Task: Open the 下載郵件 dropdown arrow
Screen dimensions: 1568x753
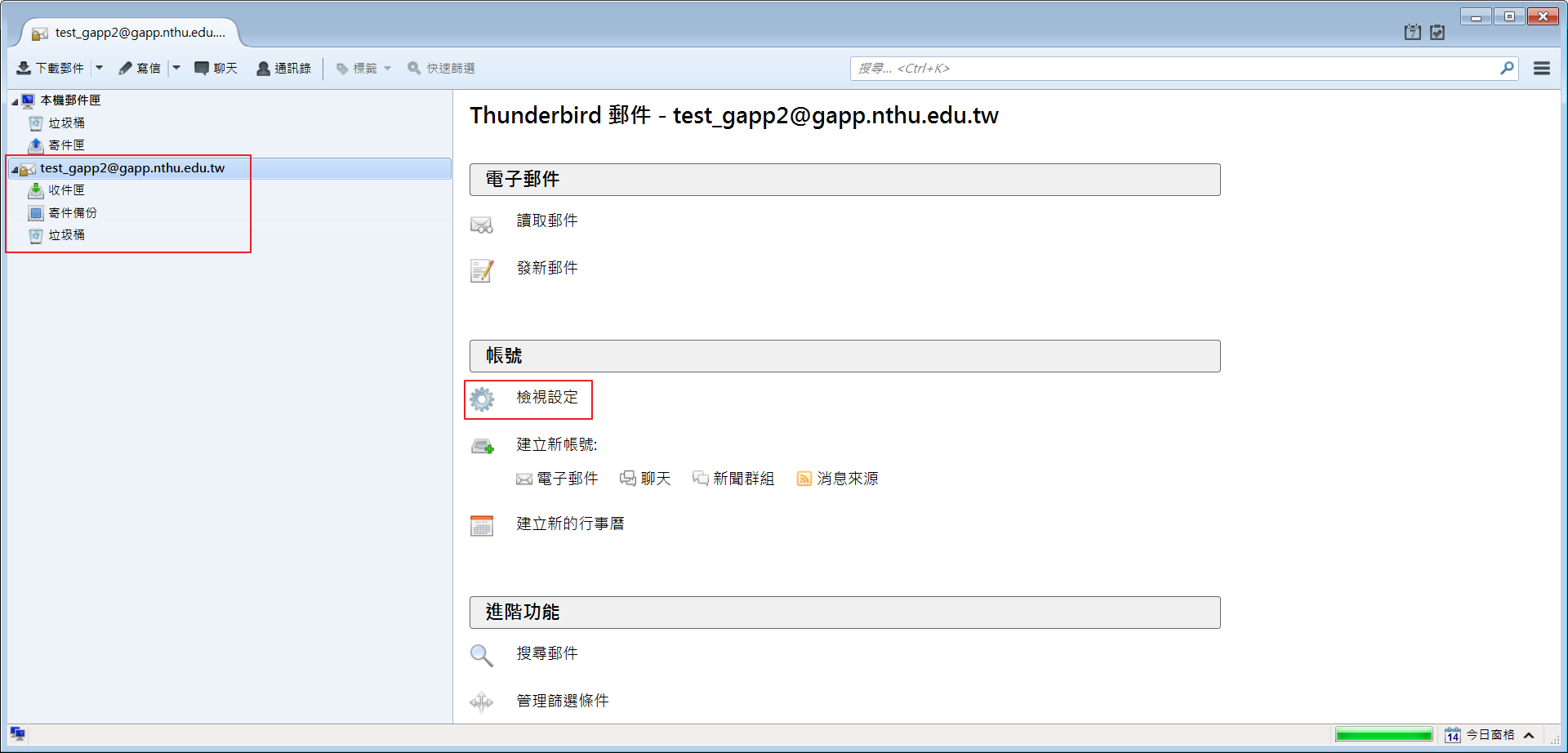Action: pyautogui.click(x=100, y=69)
